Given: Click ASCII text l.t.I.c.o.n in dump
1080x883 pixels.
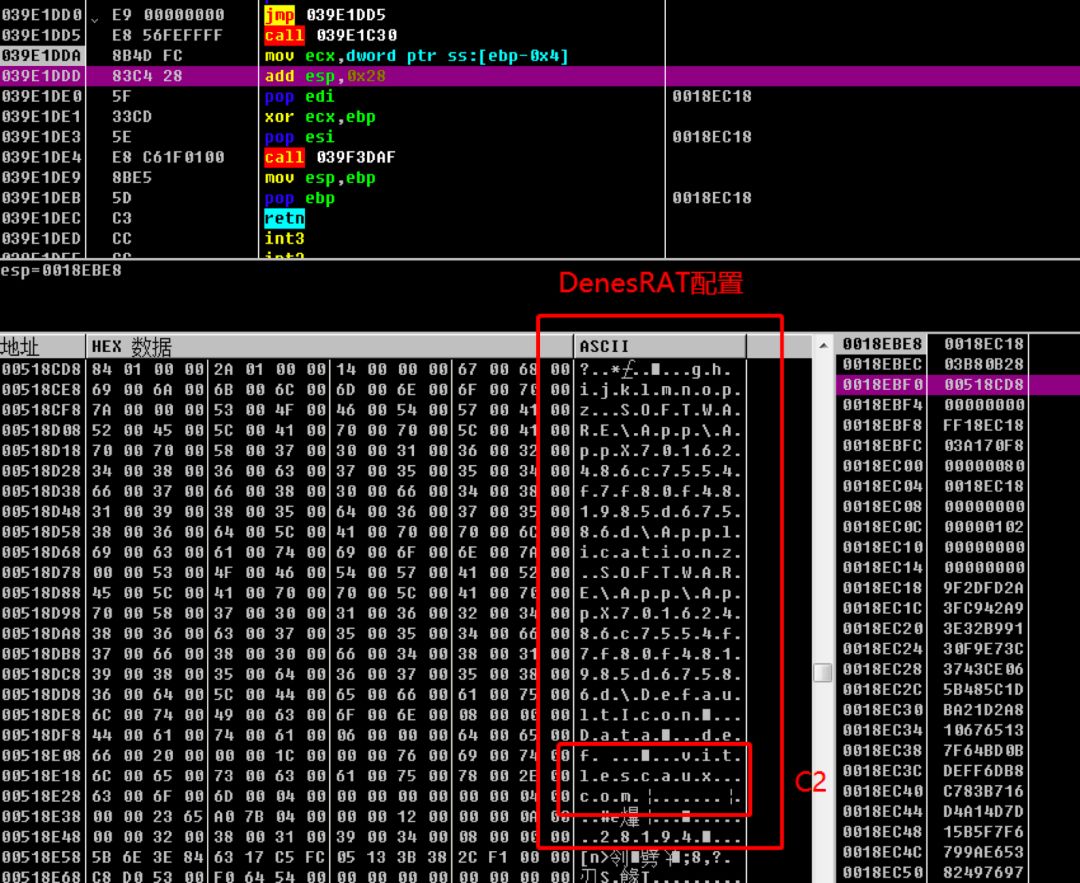Looking at the screenshot, I should click(635, 716).
